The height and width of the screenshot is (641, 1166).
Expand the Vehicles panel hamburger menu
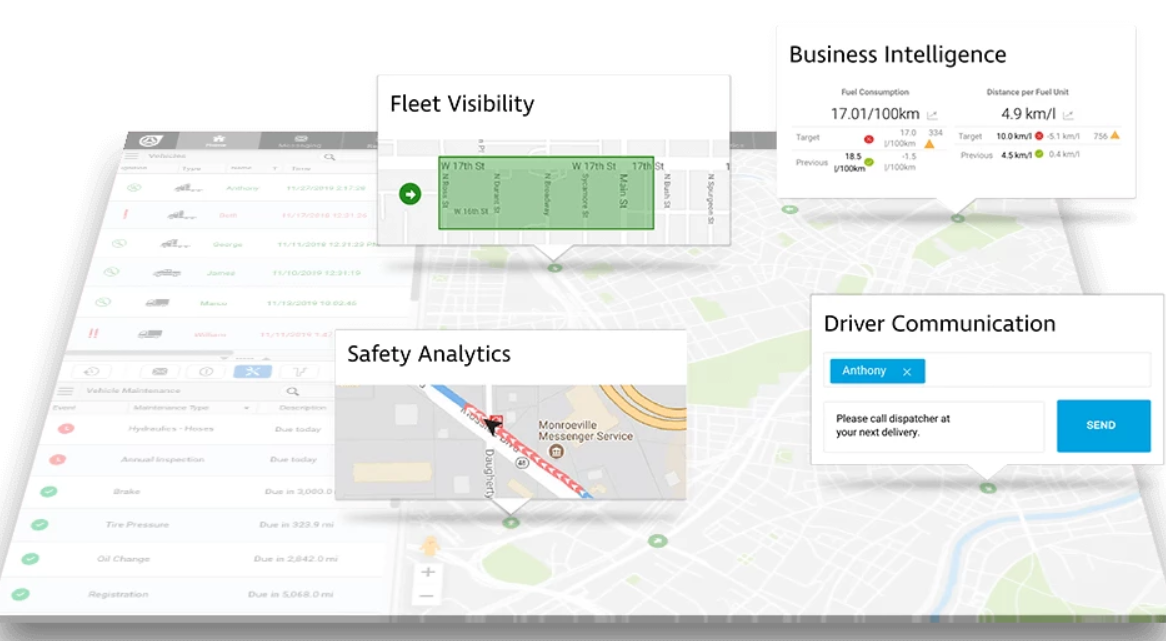point(132,157)
